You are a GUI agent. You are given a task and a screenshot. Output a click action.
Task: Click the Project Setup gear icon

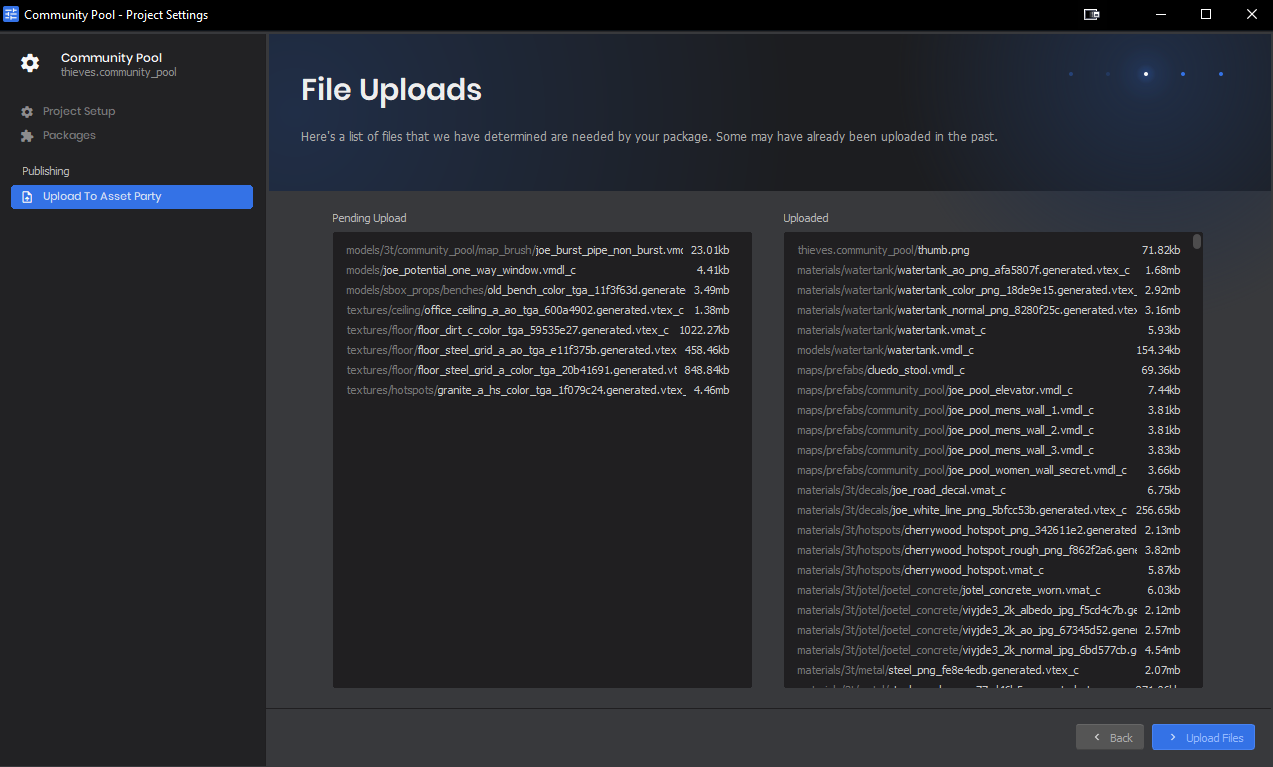(27, 112)
